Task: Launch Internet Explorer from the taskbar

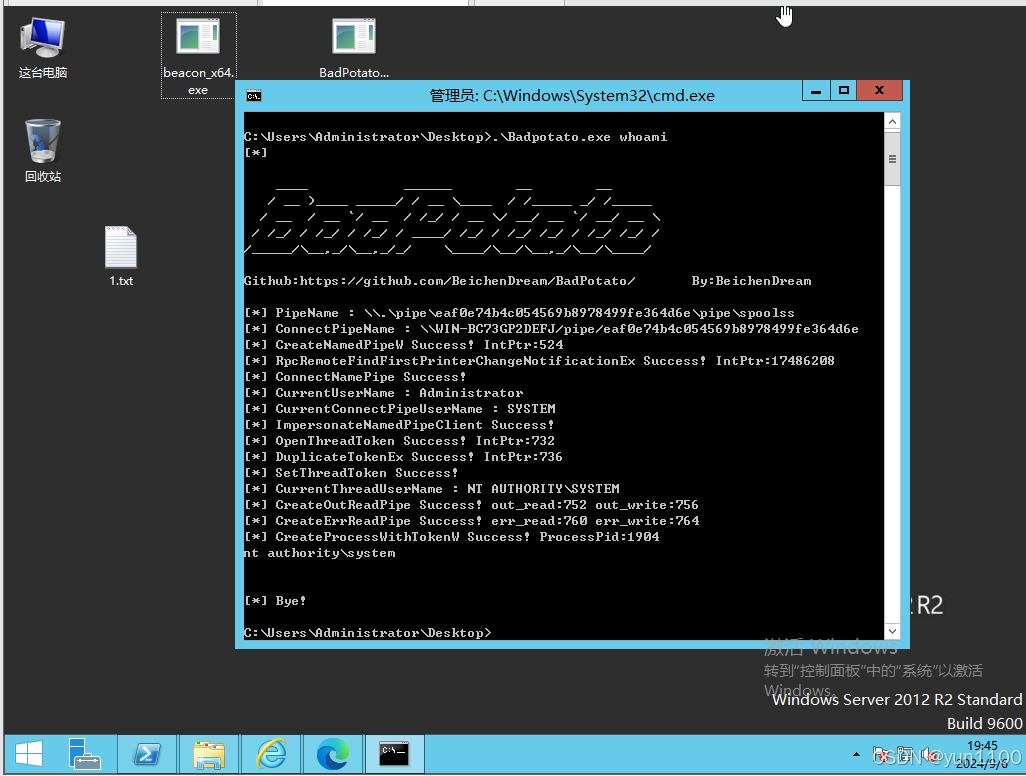Action: coord(271,754)
